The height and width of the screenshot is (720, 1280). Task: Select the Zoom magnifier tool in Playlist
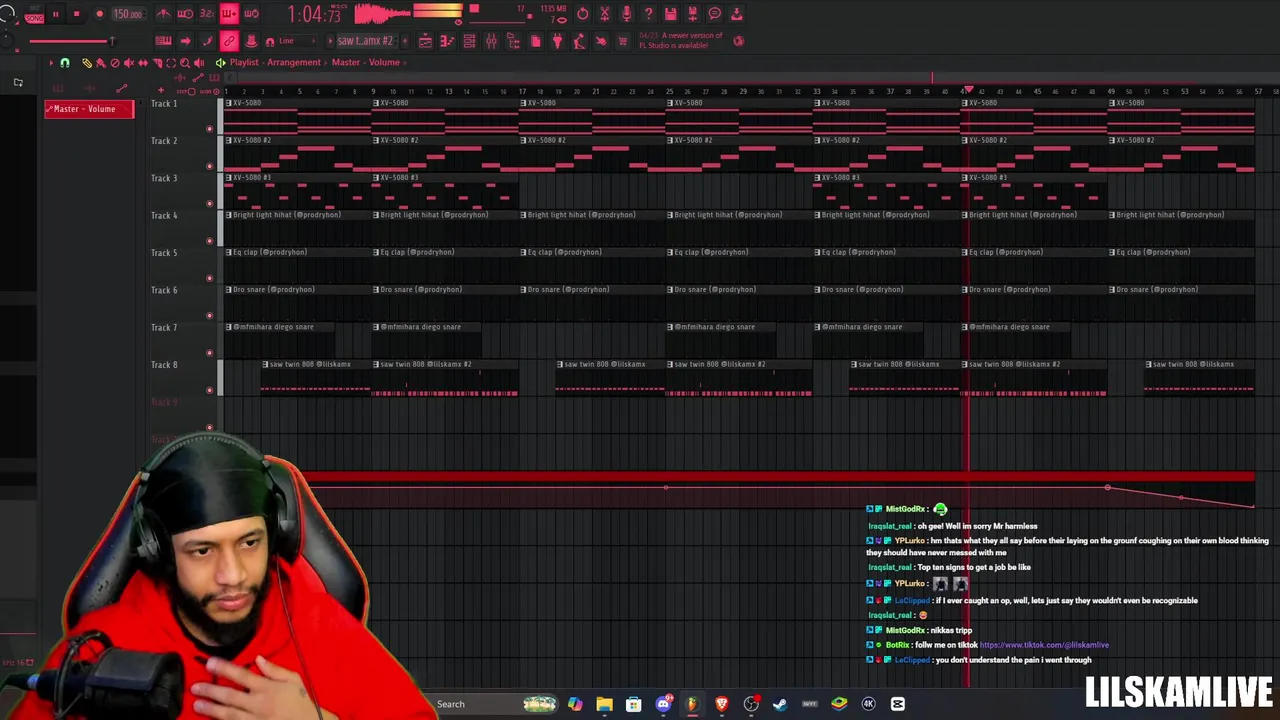coord(185,62)
